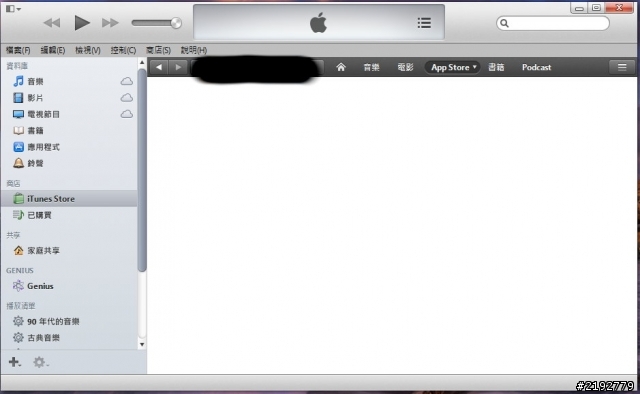Click the iCloud icon next to 影片
This screenshot has height=394, width=640.
click(127, 98)
